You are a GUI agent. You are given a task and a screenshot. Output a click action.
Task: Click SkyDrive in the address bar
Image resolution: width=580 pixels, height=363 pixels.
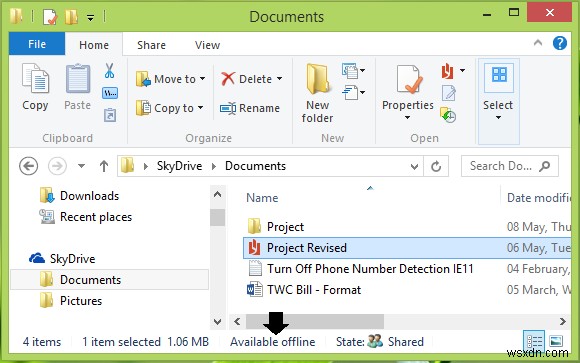(x=179, y=166)
